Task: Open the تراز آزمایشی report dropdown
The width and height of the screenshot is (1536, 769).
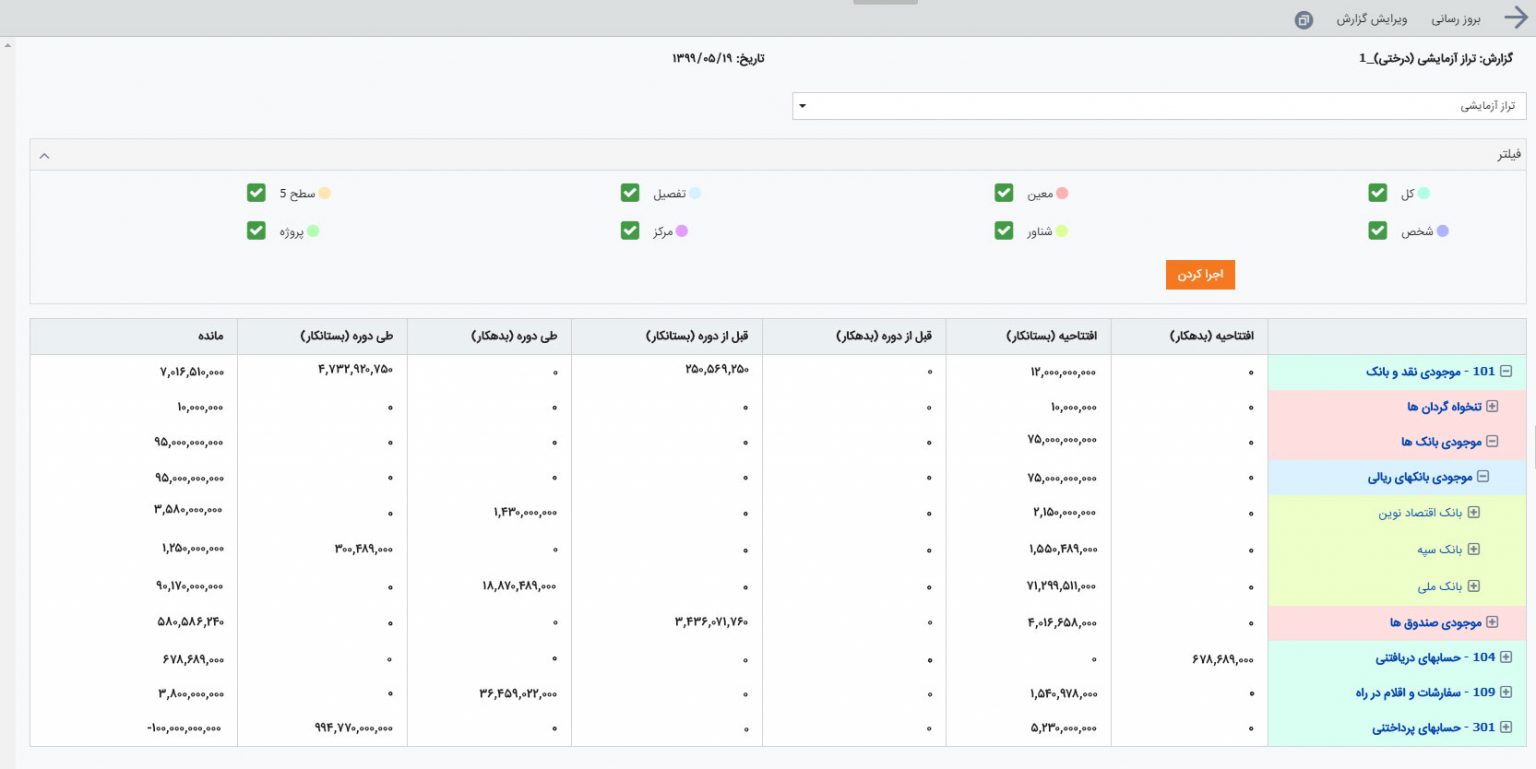Action: [1159, 106]
